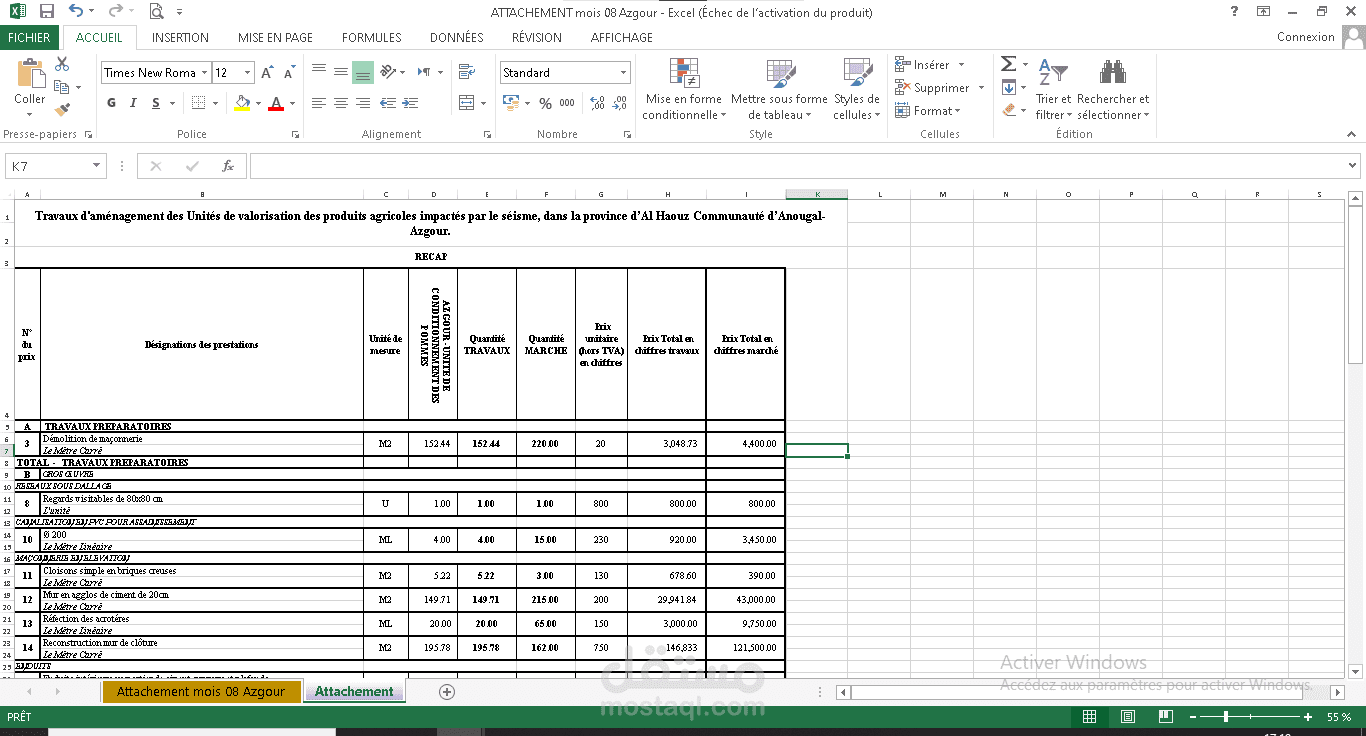
Task: Click the percent style icon
Action: (545, 103)
